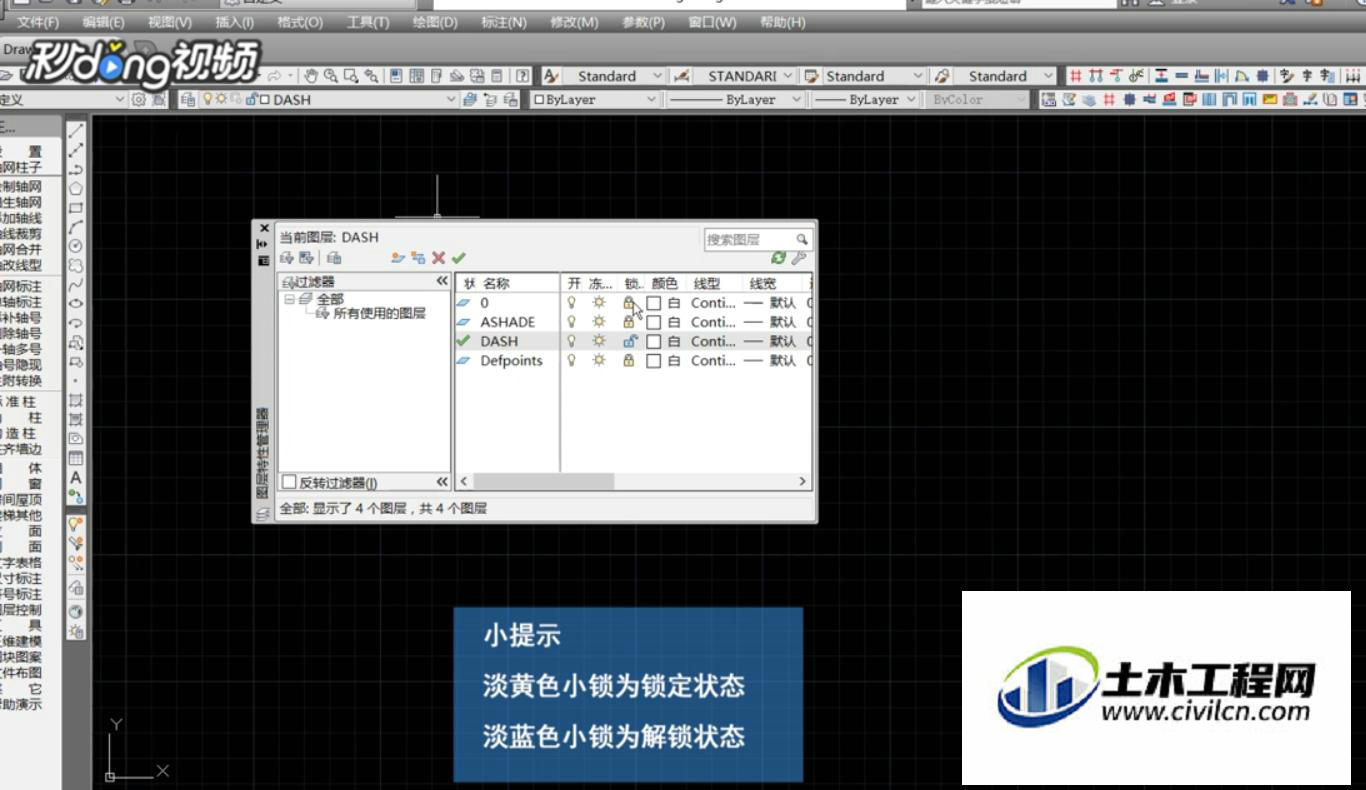Open the 格式(O) menu
This screenshot has width=1366, height=790.
pos(300,22)
